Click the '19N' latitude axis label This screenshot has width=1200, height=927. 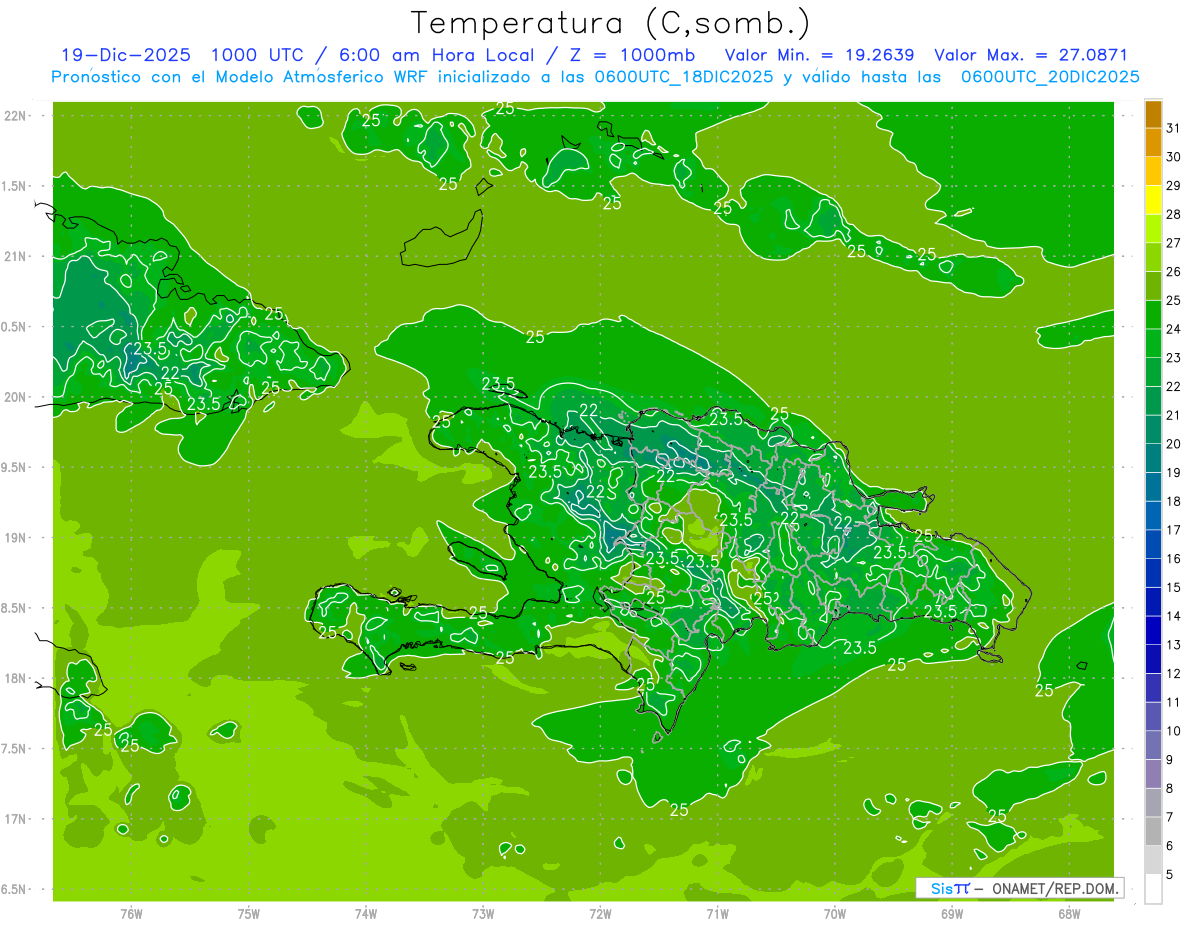click(x=16, y=538)
